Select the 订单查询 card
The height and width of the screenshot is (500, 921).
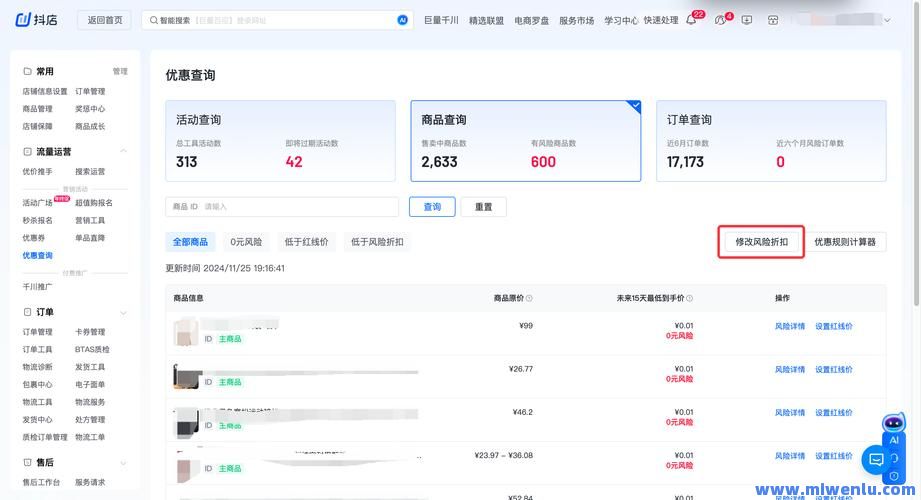click(x=770, y=141)
